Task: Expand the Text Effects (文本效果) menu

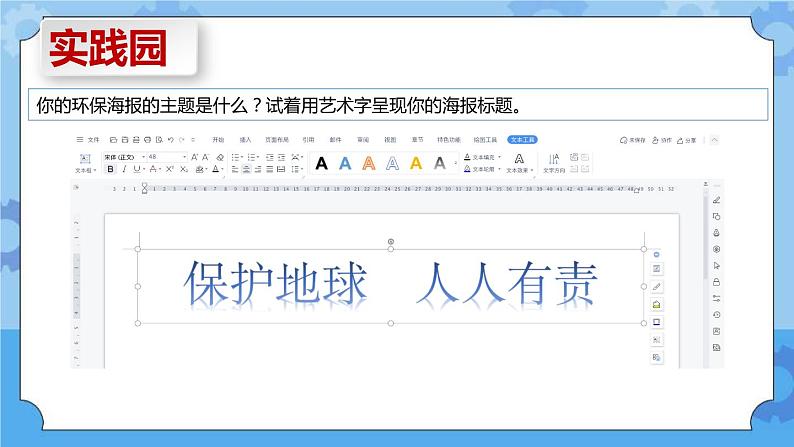Action: pos(519,170)
